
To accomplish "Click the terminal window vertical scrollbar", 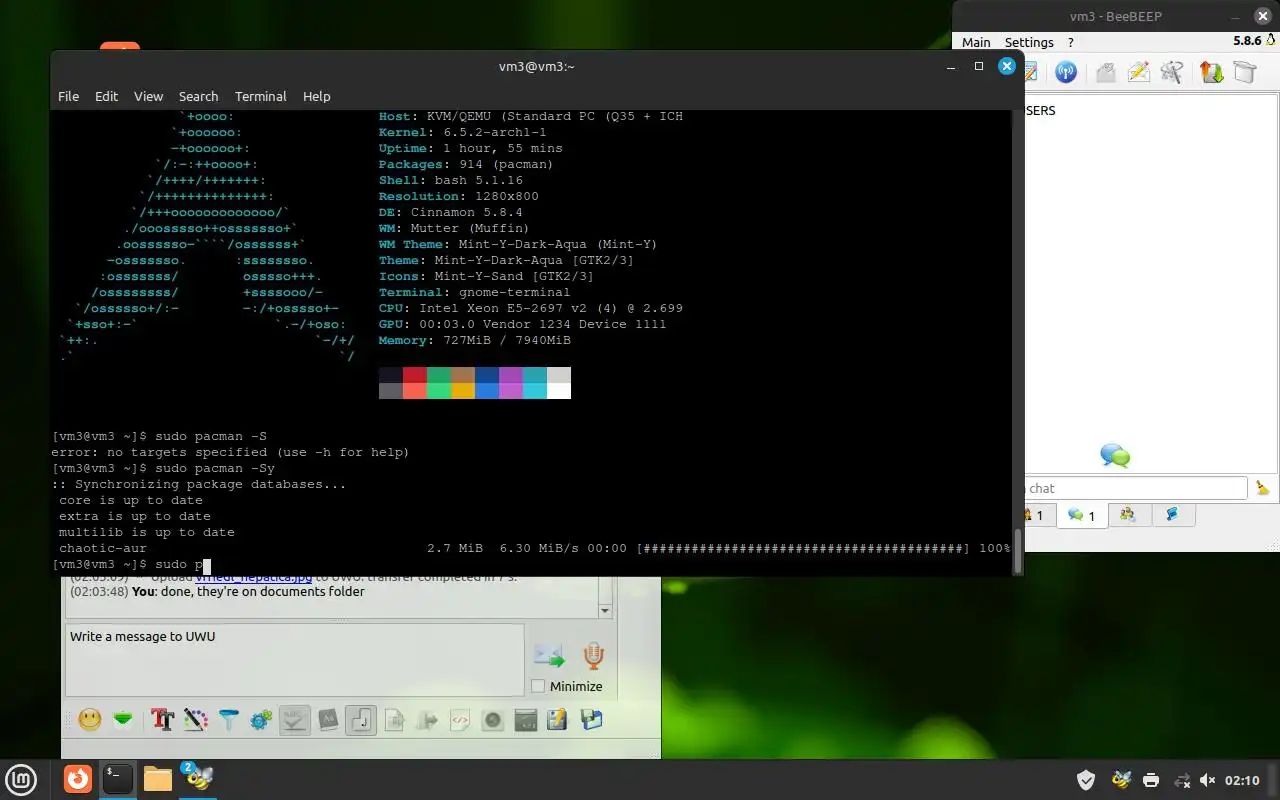I will click(1018, 552).
